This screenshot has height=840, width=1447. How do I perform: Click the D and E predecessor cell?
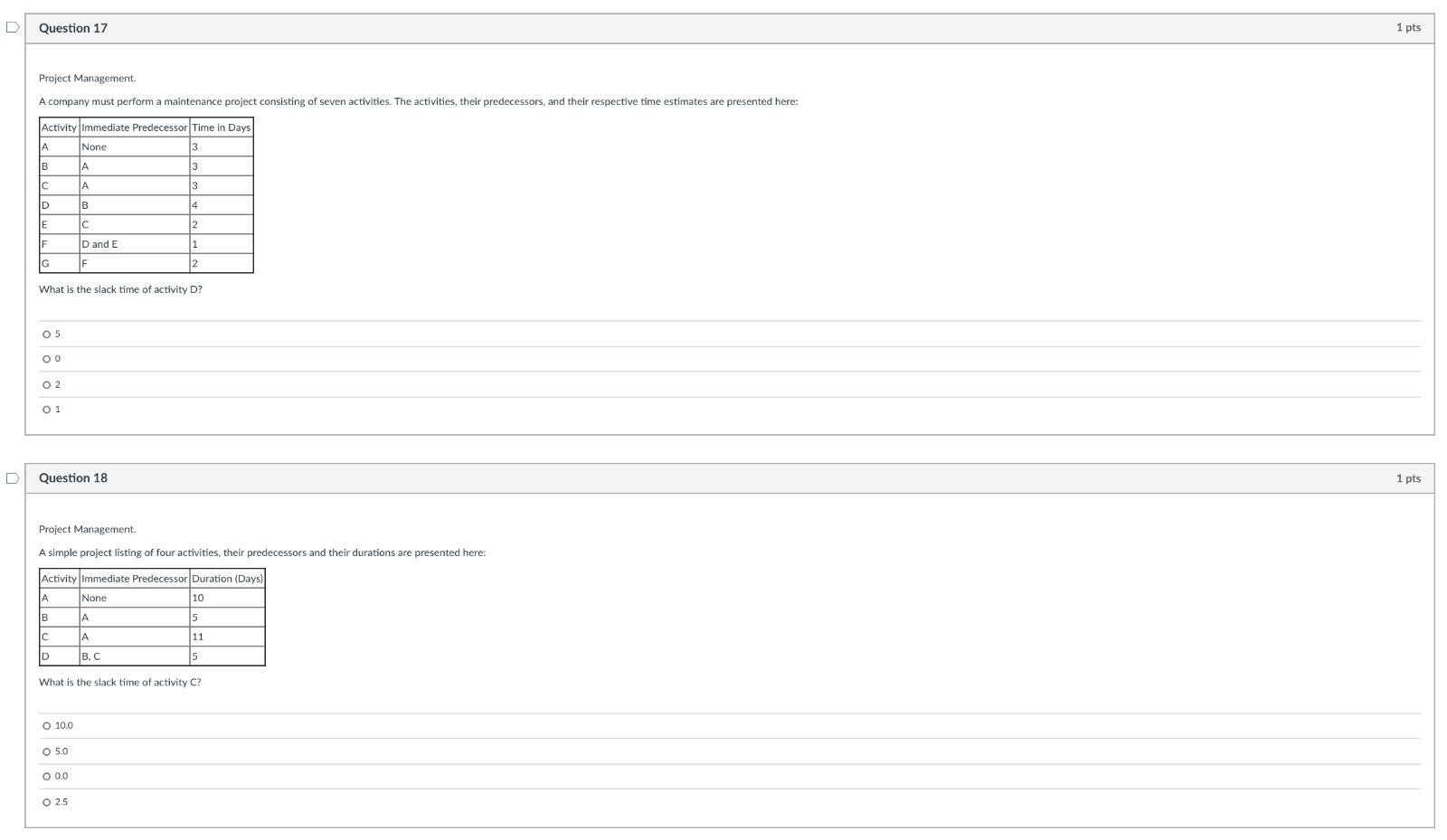click(x=99, y=243)
